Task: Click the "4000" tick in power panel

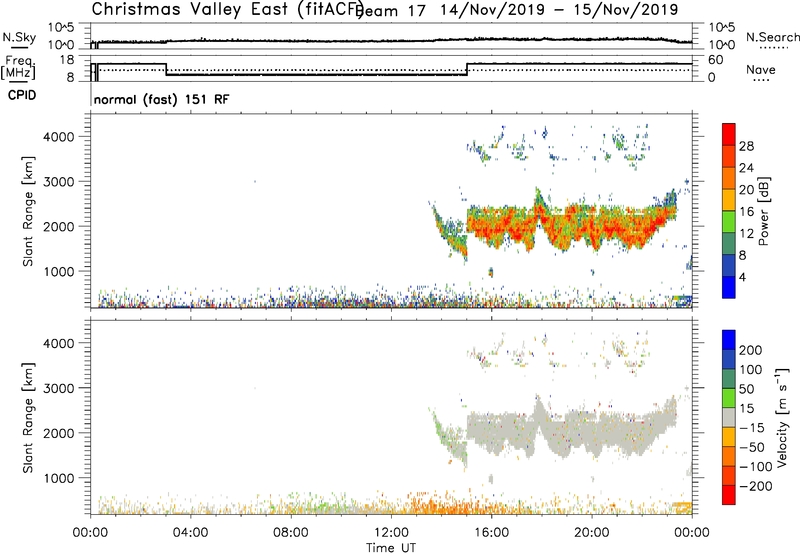Action: tap(58, 137)
